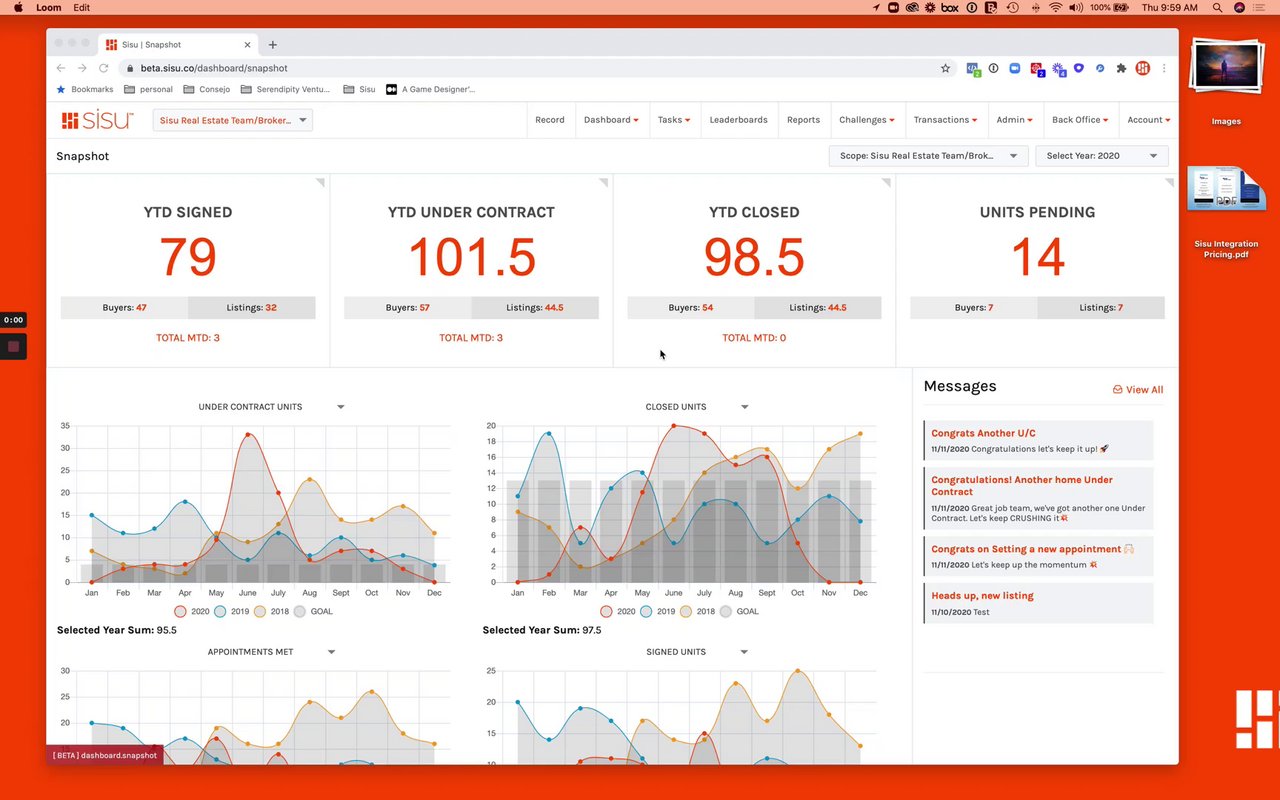Open the macOS Spotlight search icon
The image size is (1280, 800).
1217,7
